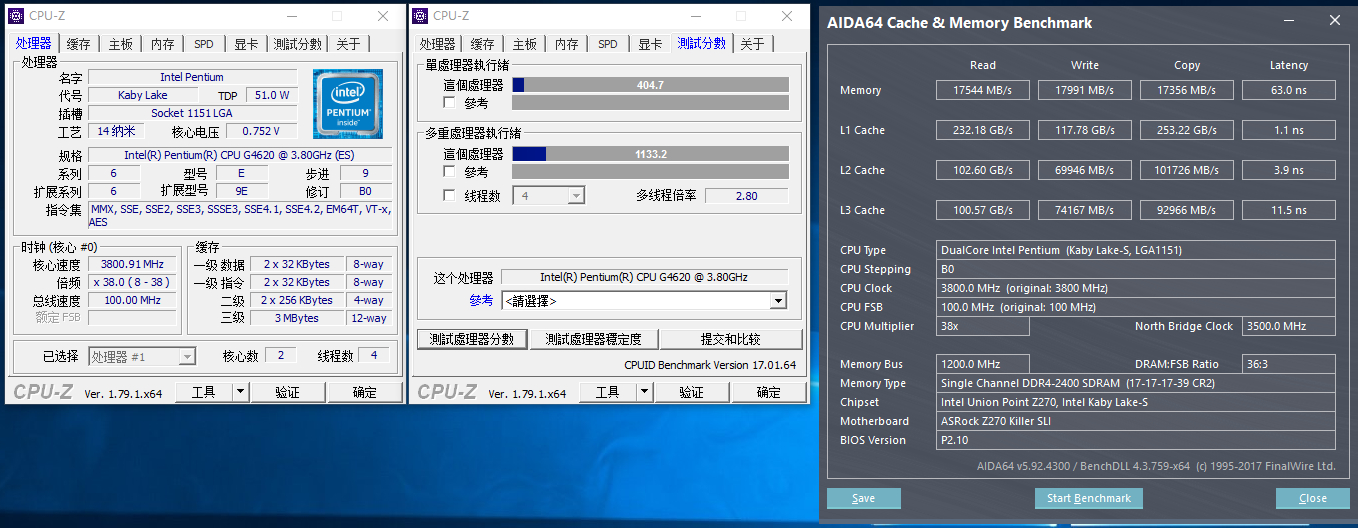Image resolution: width=1358 pixels, height=528 pixels.
Task: Click 工具 button in middle CPU-Z window
Action: (x=608, y=392)
